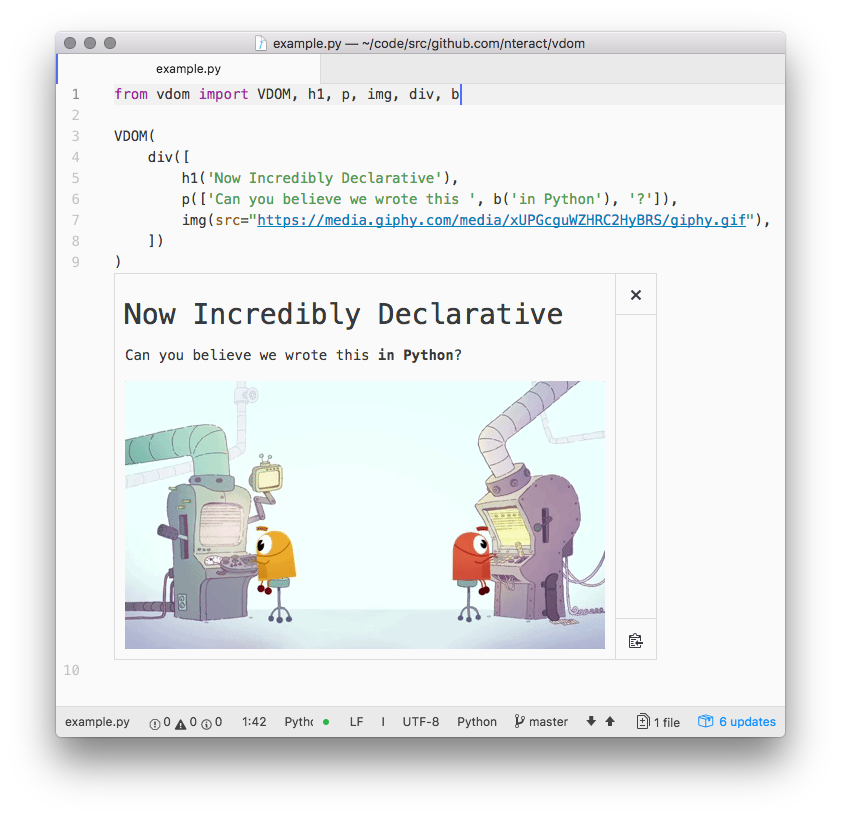Open cursor position 1:42 in status bar
The height and width of the screenshot is (817, 841).
(x=254, y=722)
